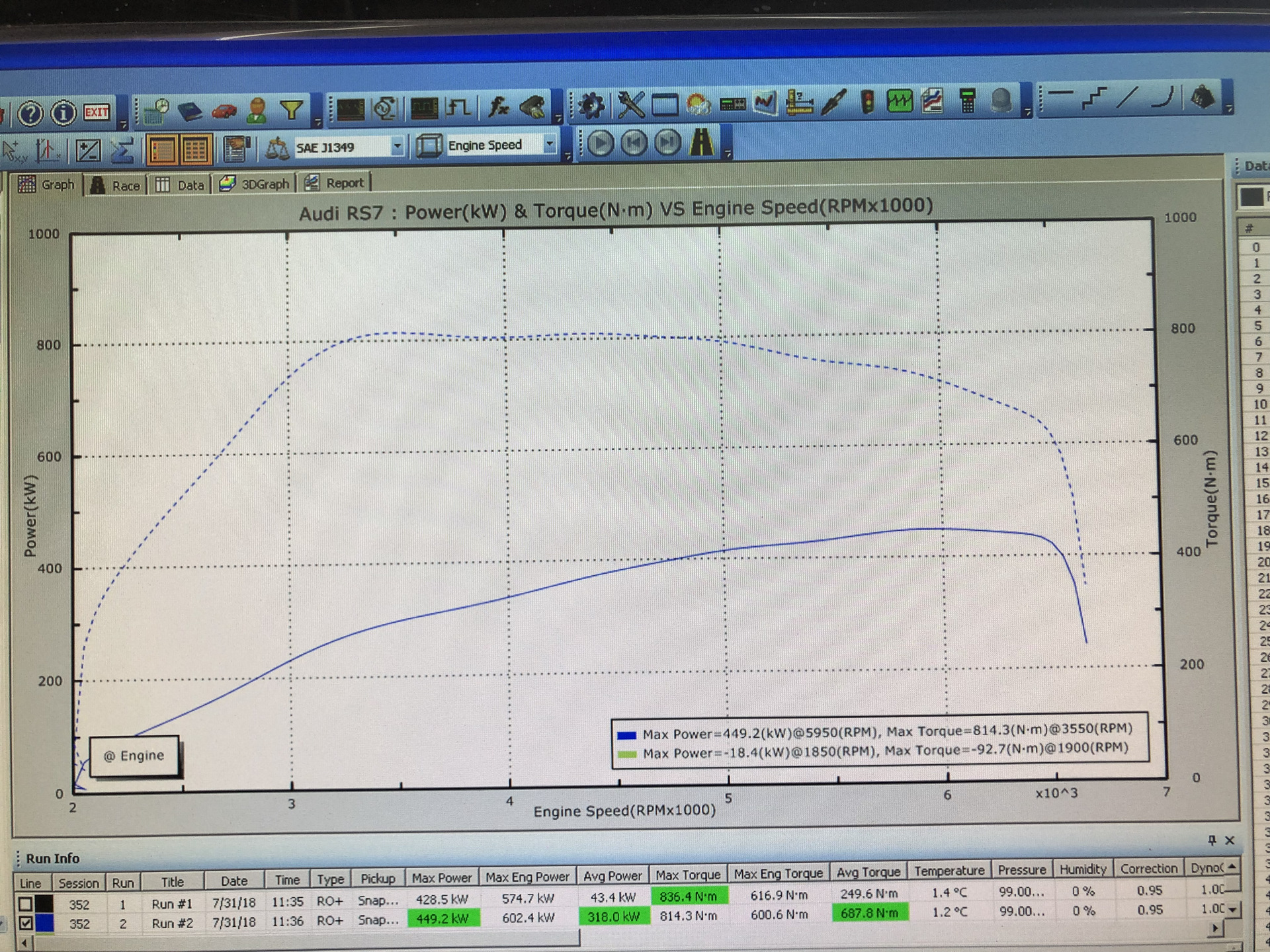Switch to the Race tab
The width and height of the screenshot is (1270, 952).
click(116, 186)
